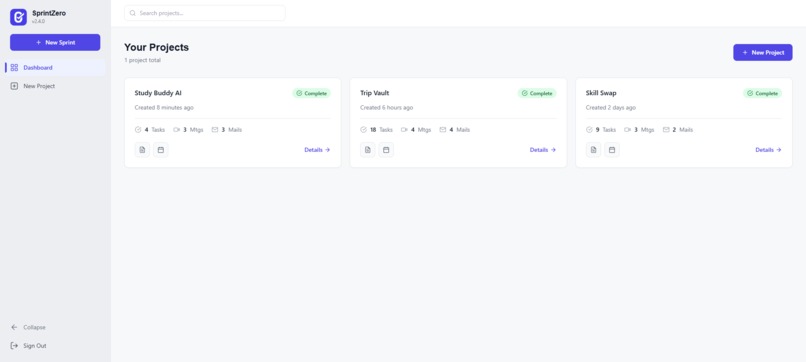806x362 pixels.
Task: Open Details for Study Buddy AI
Action: 317,150
